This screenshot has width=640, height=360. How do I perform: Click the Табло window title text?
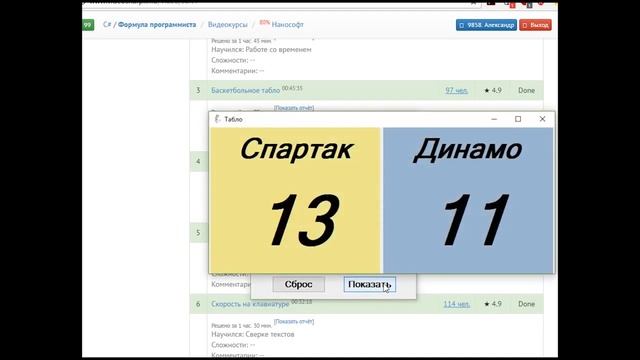[x=233, y=119]
